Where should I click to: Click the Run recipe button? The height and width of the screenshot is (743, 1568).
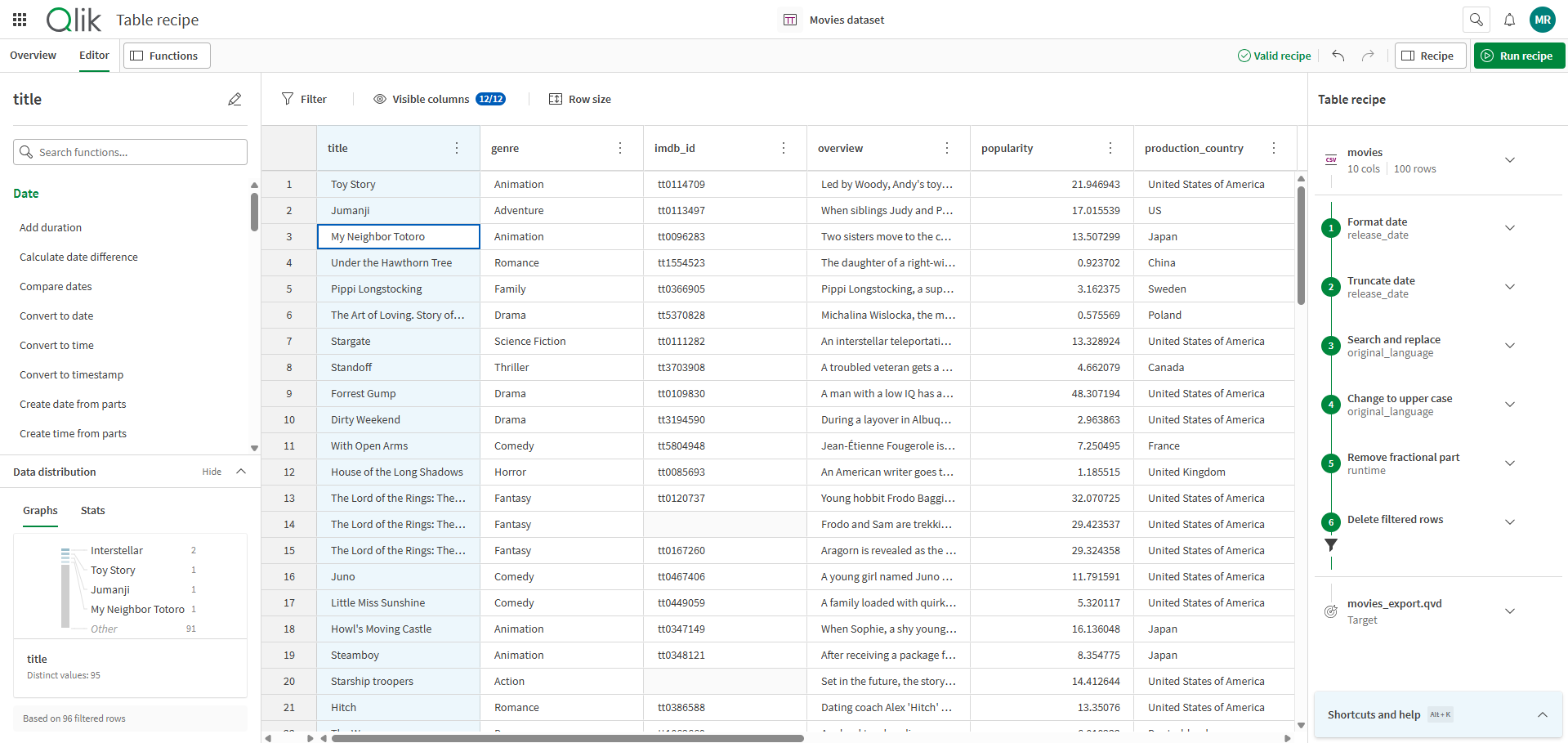click(x=1518, y=55)
